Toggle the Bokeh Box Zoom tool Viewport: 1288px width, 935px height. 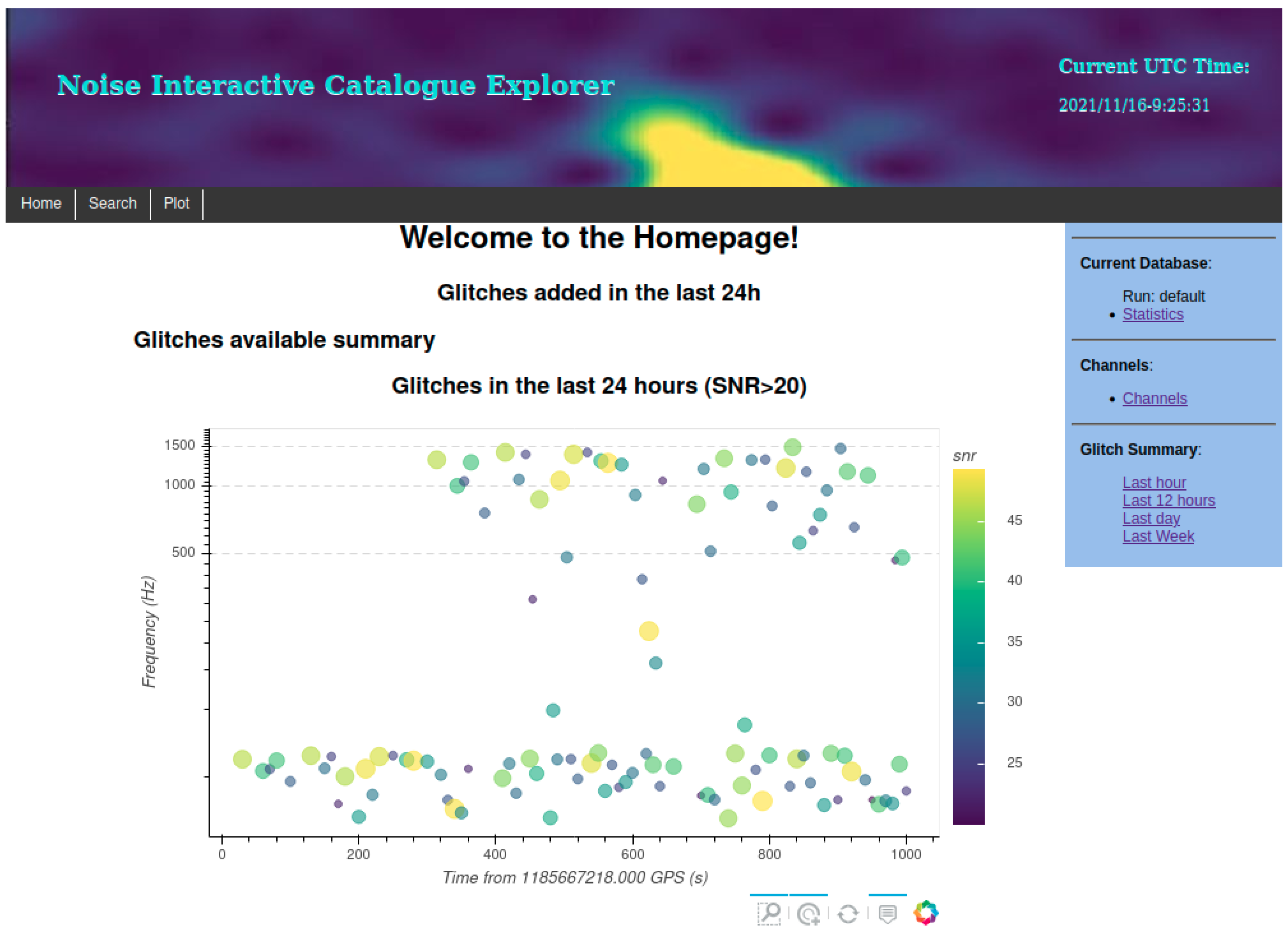[769, 914]
